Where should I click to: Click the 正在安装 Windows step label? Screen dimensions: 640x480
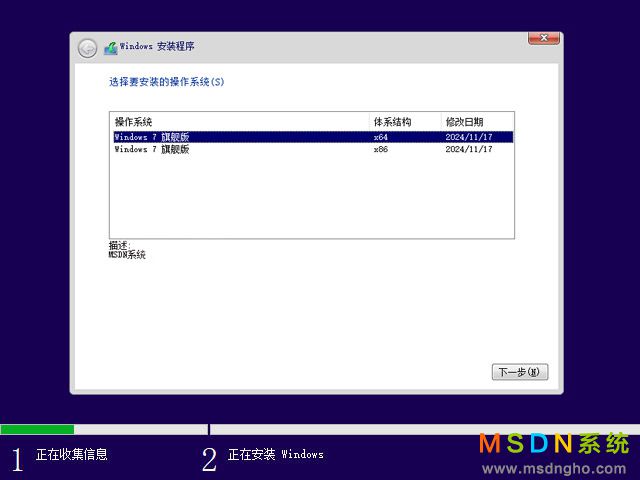276,454
